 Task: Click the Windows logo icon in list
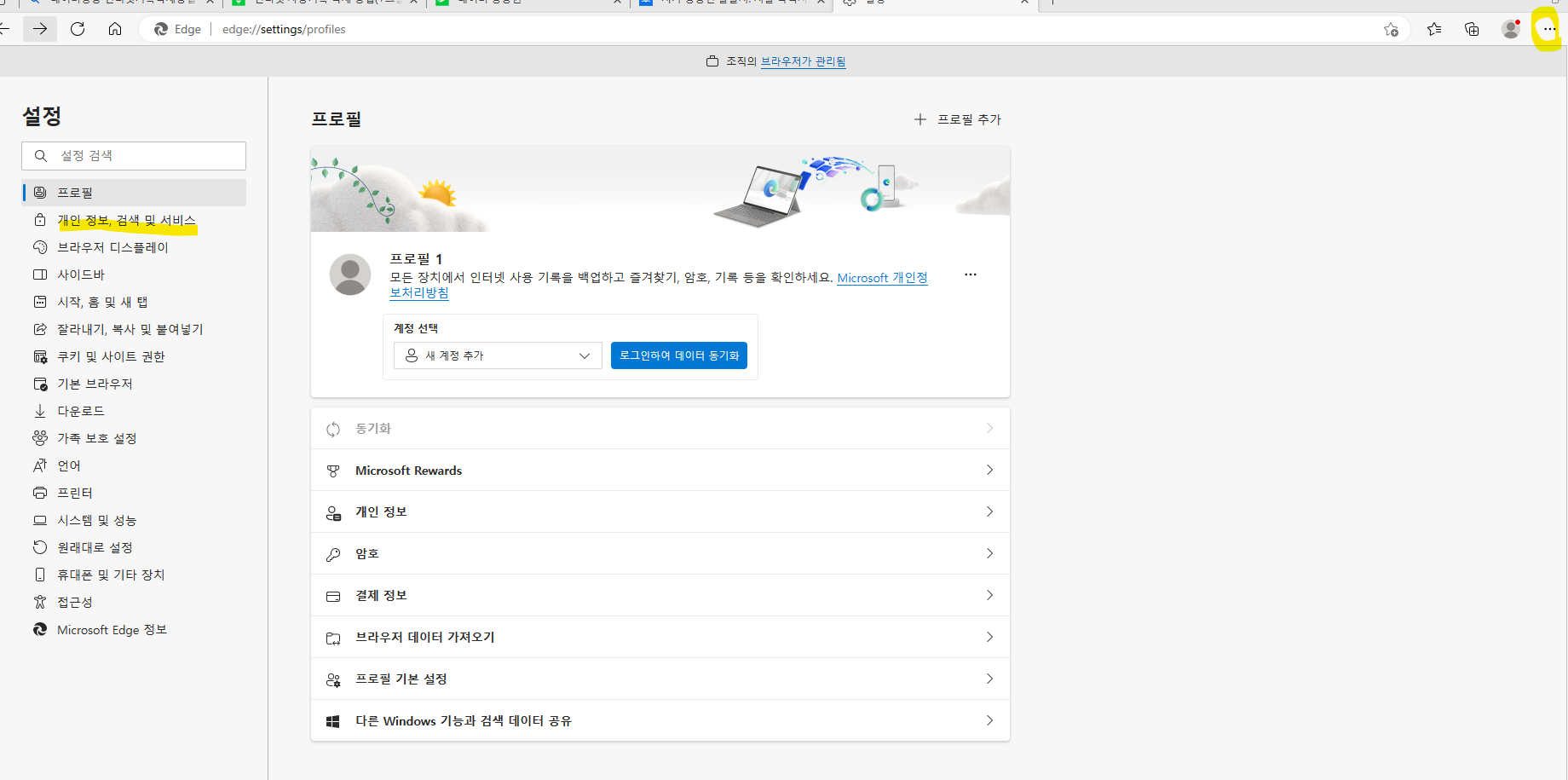tap(333, 721)
